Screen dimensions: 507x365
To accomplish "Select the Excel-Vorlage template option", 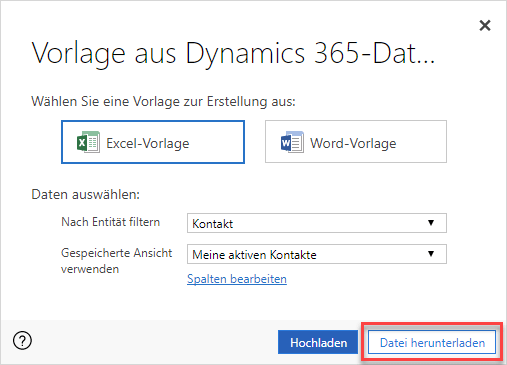I will (x=153, y=142).
